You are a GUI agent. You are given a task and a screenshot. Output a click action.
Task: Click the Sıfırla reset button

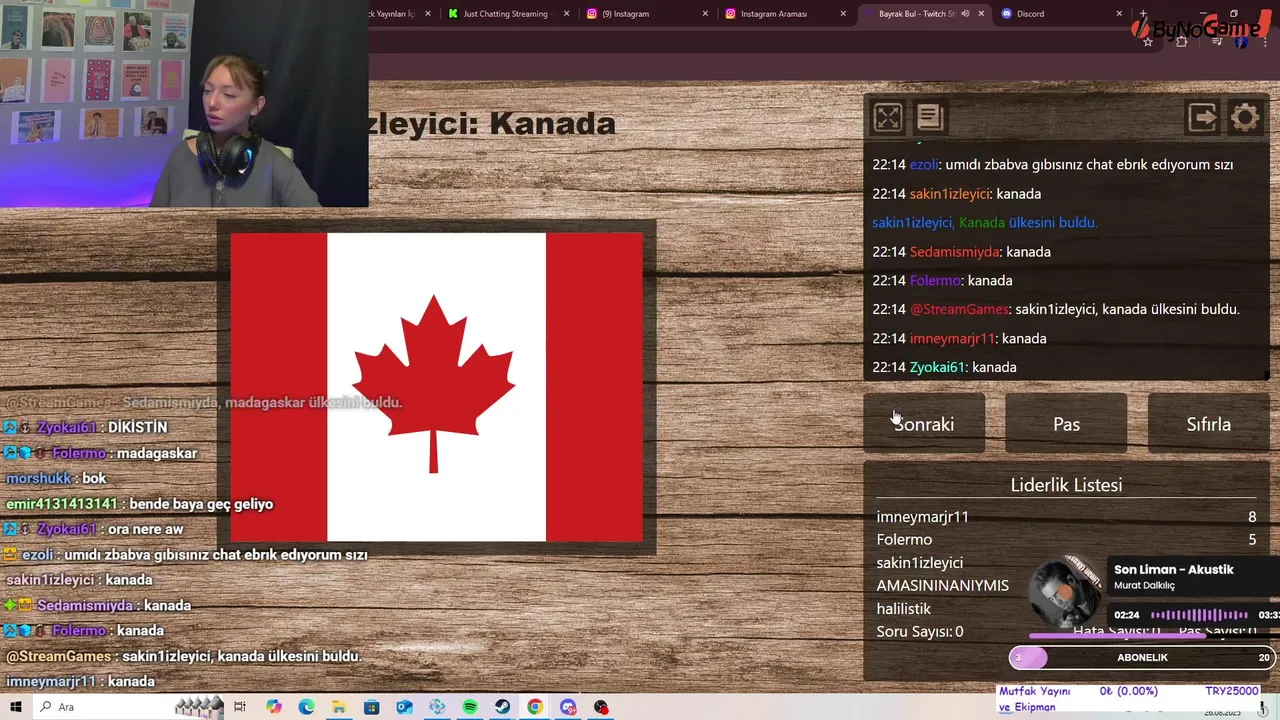tap(1208, 424)
